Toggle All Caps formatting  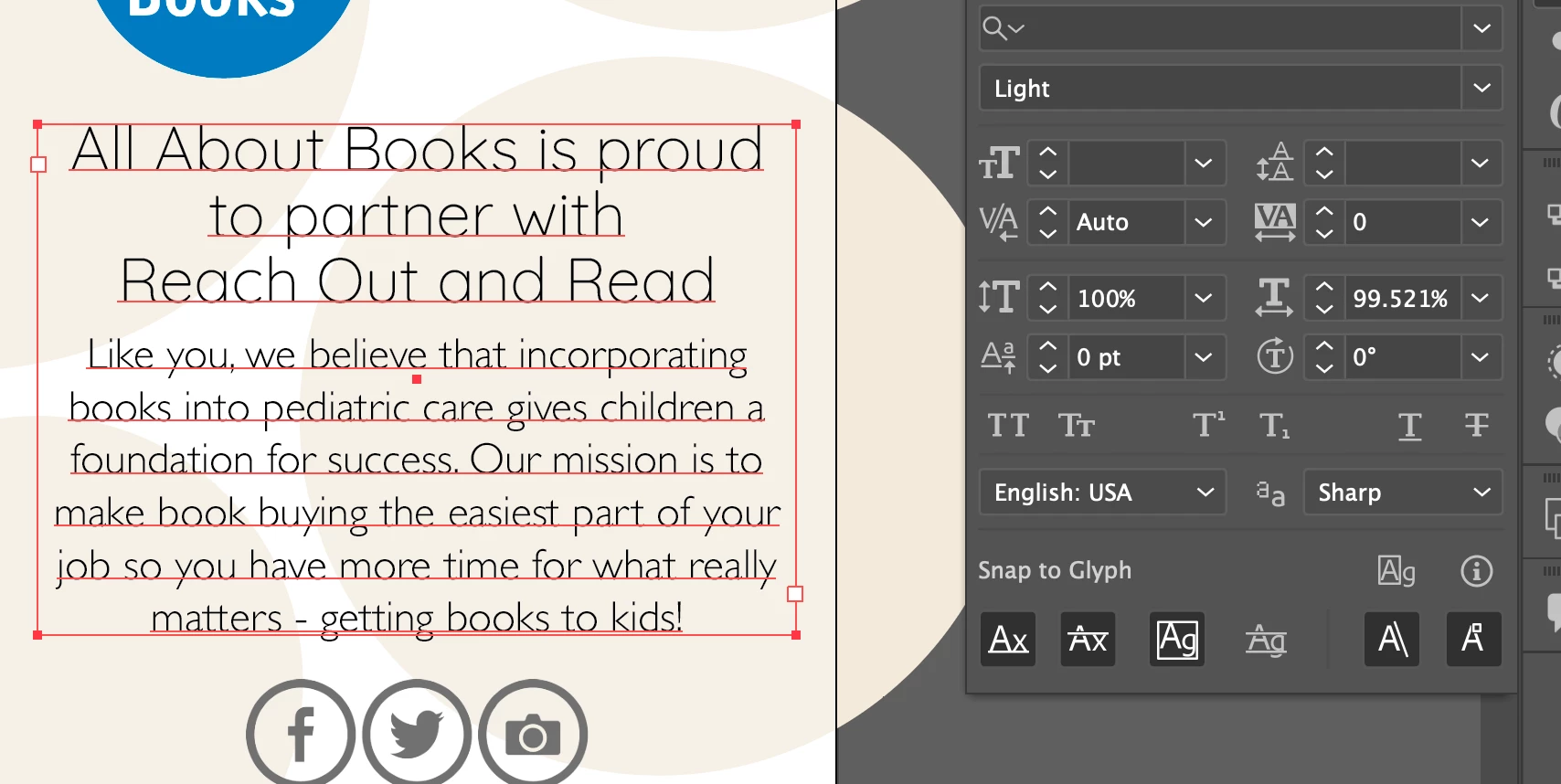coord(1008,426)
